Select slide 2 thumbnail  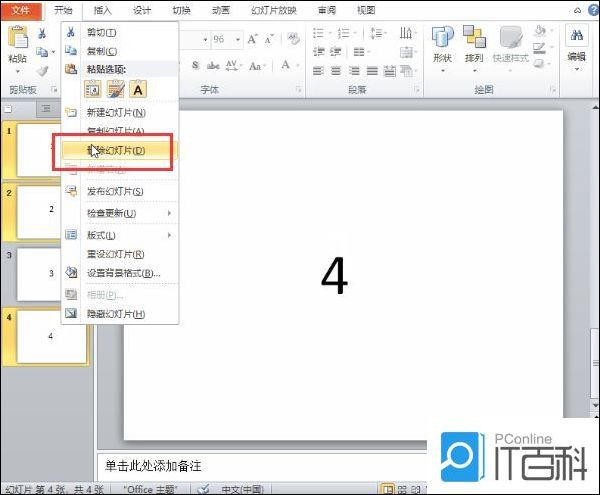[38, 212]
